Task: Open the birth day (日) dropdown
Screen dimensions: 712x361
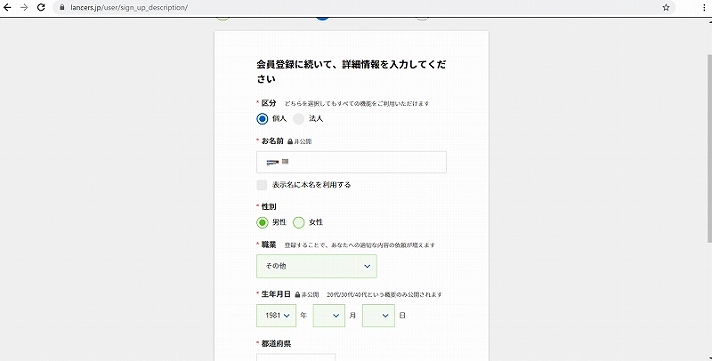Action: [x=378, y=316]
